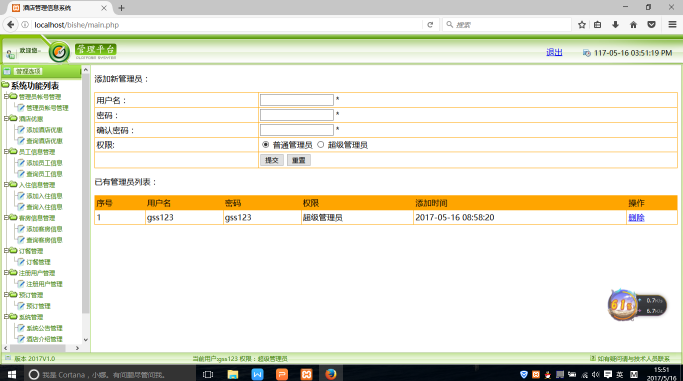Click the localhost address bar
Screen dimensions: 683x381
pyautogui.click(x=227, y=25)
